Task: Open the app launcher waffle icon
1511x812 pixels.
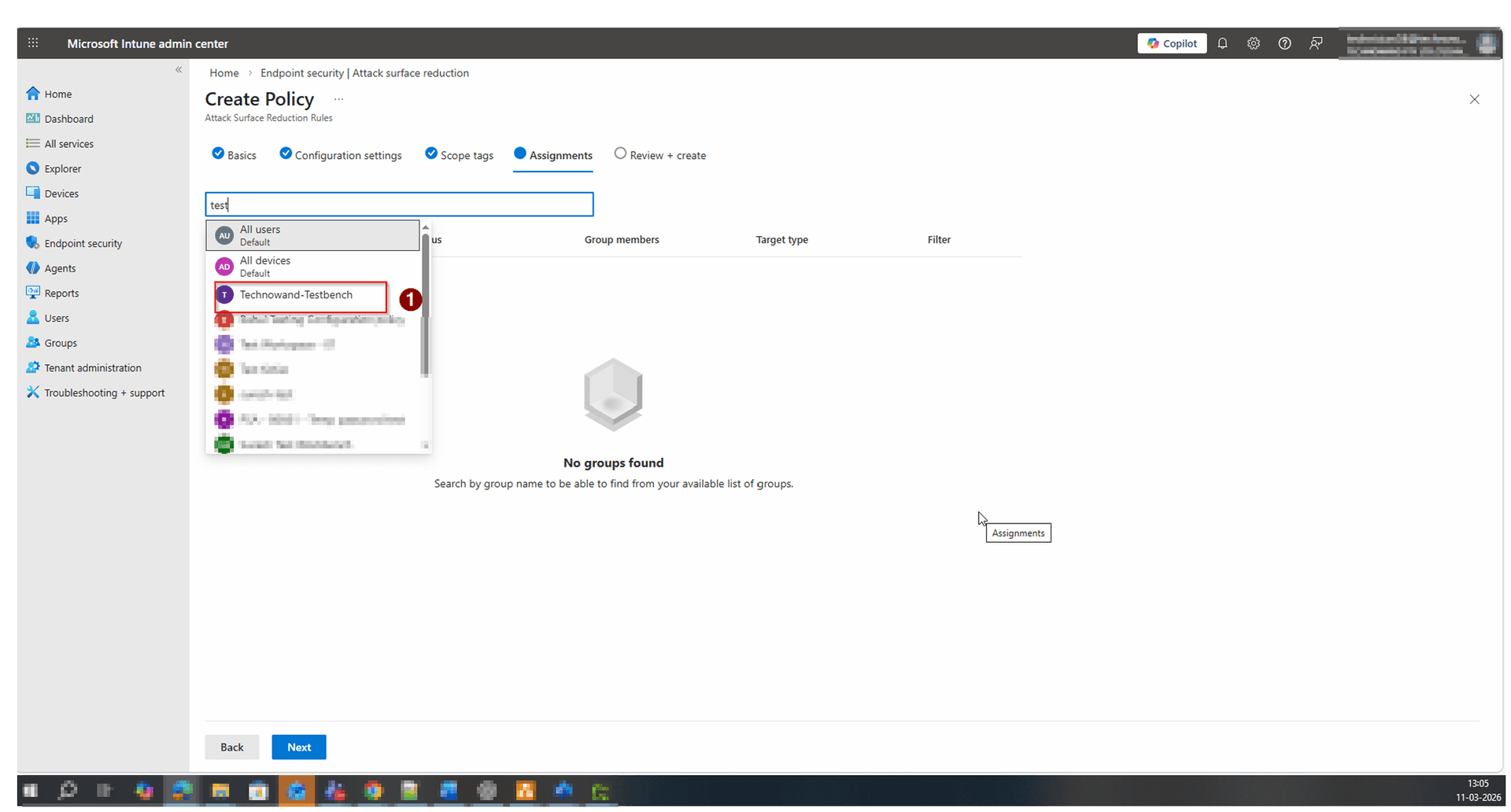Action: [x=33, y=43]
